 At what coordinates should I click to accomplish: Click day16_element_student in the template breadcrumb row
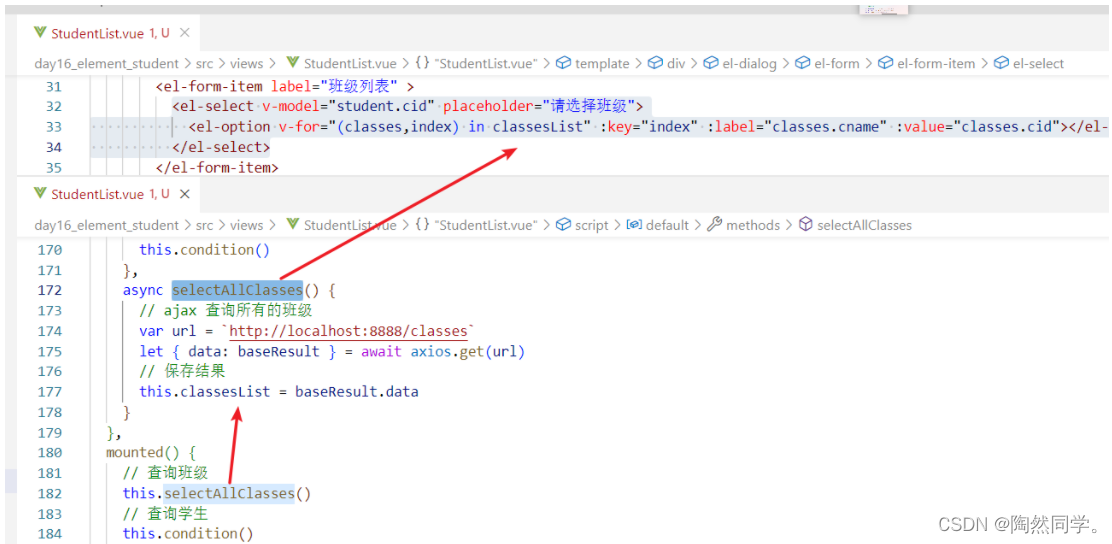(106, 63)
